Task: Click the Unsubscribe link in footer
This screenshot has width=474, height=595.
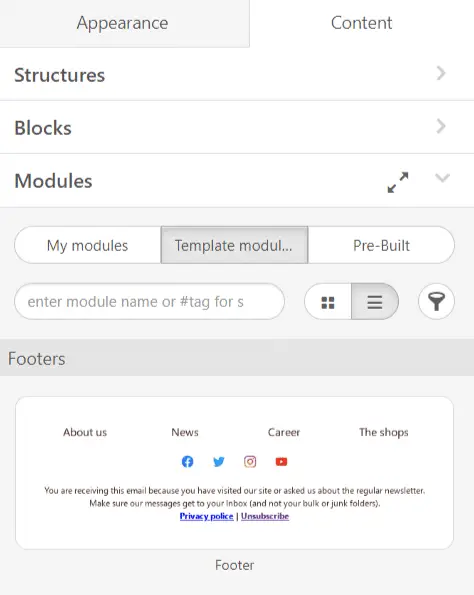Action: tap(265, 516)
